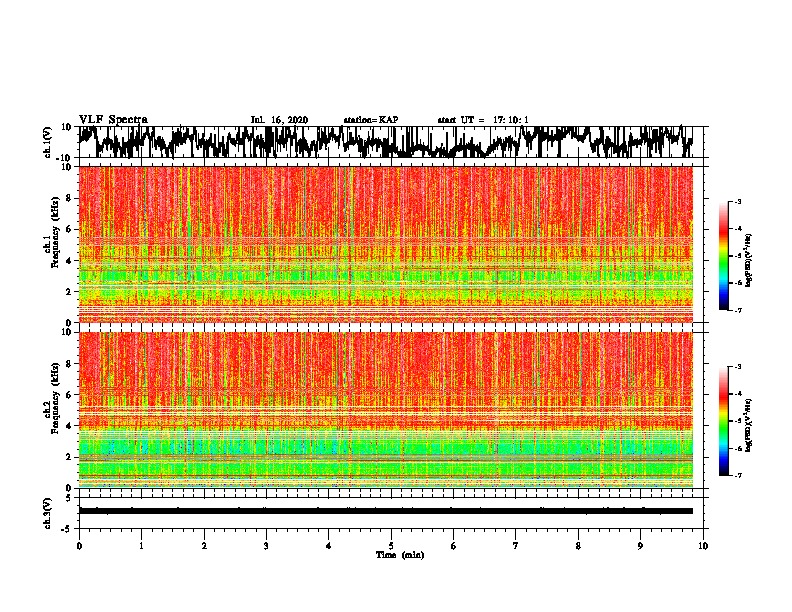Click the ch.1 spectrogram color scale bar
Image resolution: width=792 pixels, height=612 pixels.
724,256
